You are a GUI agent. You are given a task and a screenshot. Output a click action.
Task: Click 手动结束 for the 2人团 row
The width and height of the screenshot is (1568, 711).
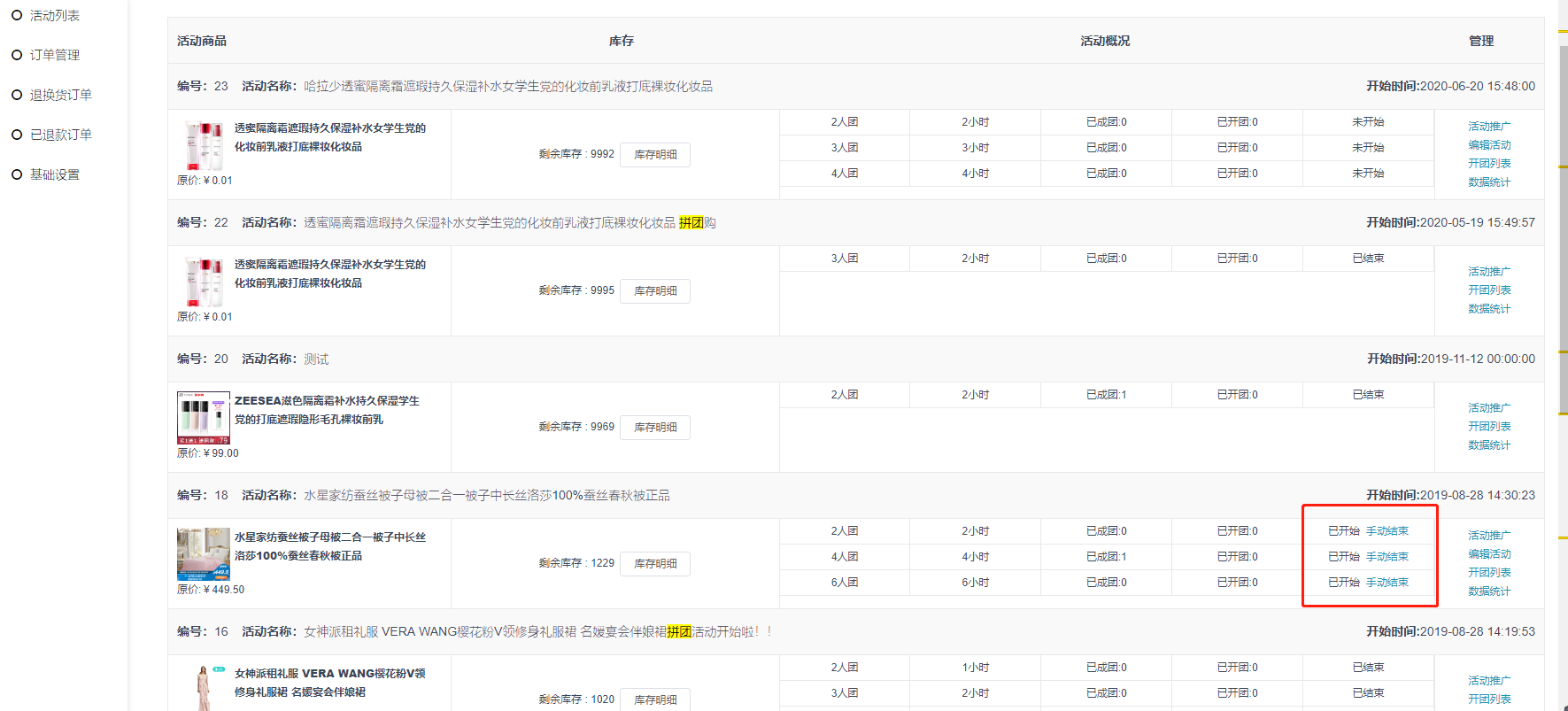[x=1386, y=530]
